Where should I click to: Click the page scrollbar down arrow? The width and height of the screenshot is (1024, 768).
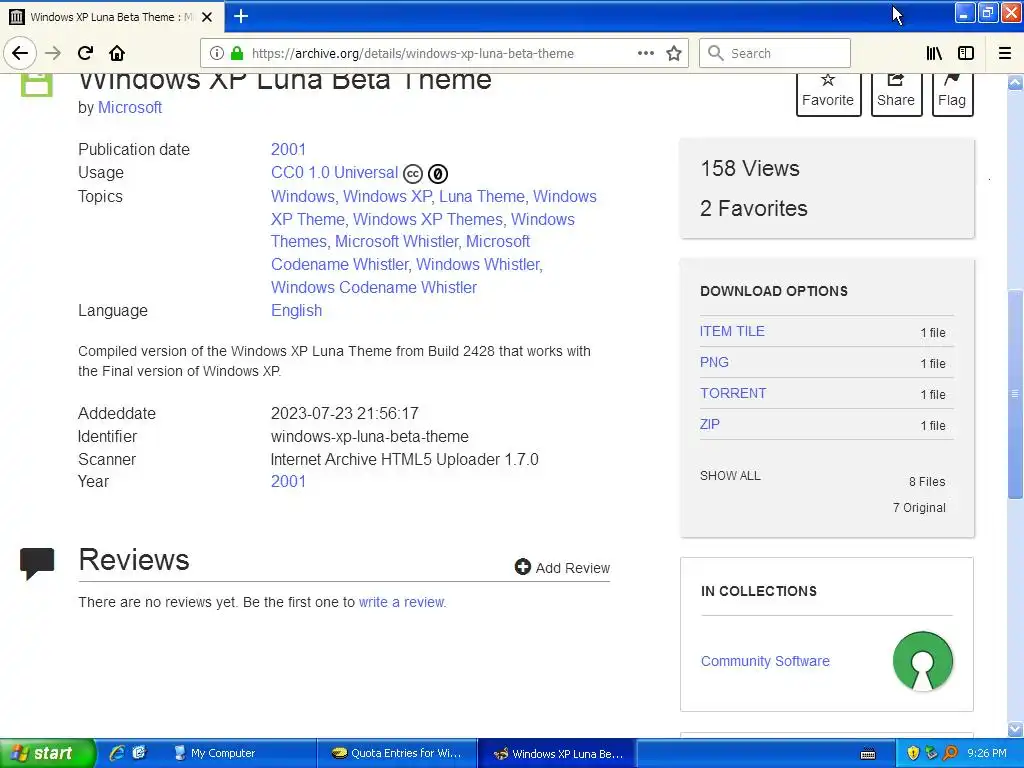[1015, 728]
